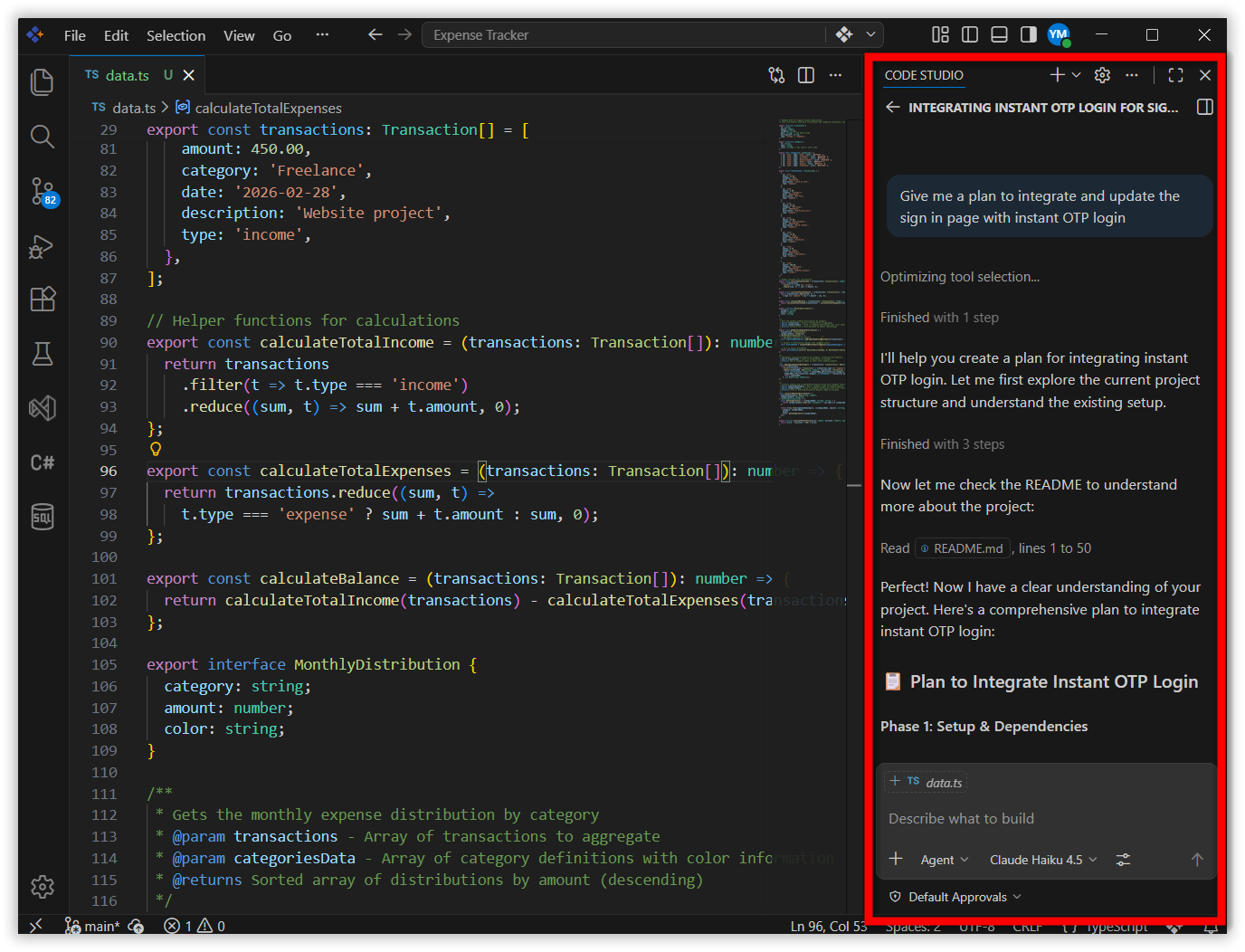Toggle the primary side bar layout

[970, 34]
